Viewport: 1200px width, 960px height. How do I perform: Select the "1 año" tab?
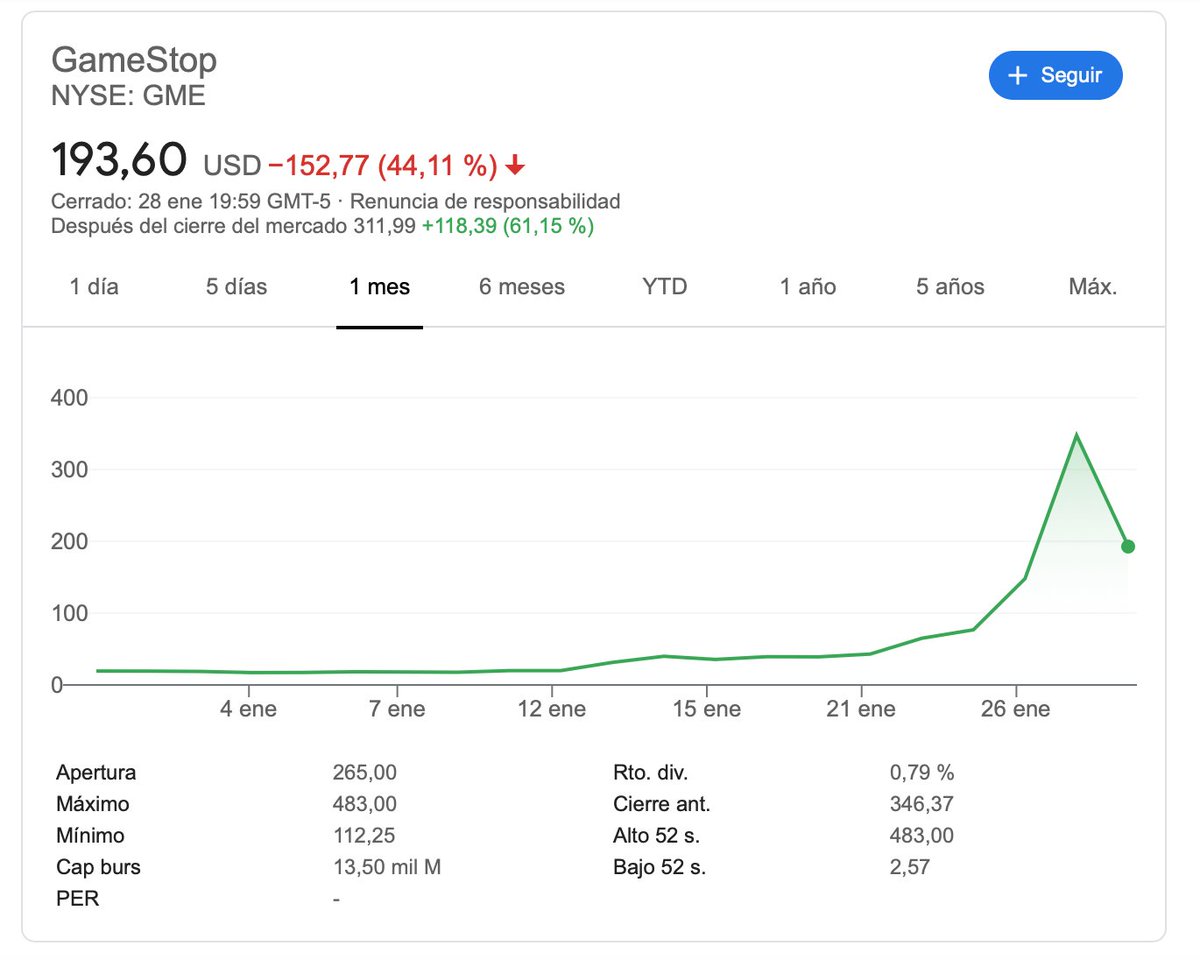(806, 287)
